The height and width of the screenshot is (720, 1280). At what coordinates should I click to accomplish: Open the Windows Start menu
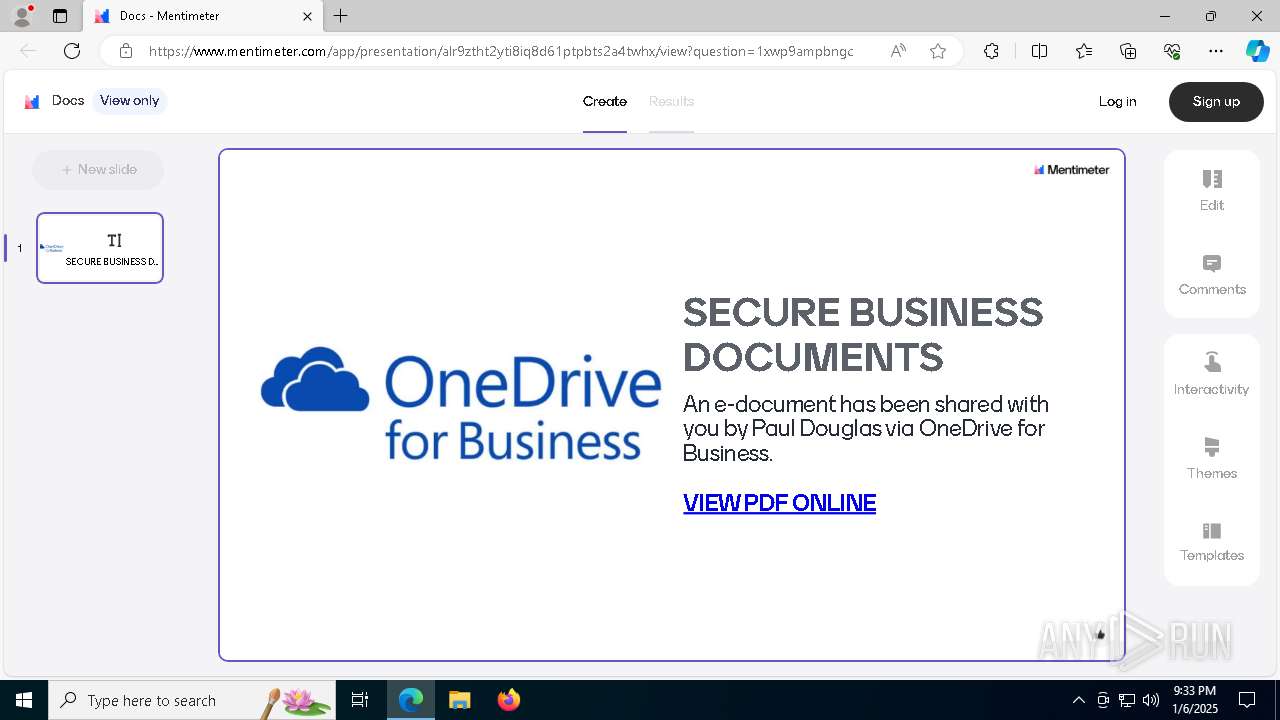coord(24,700)
